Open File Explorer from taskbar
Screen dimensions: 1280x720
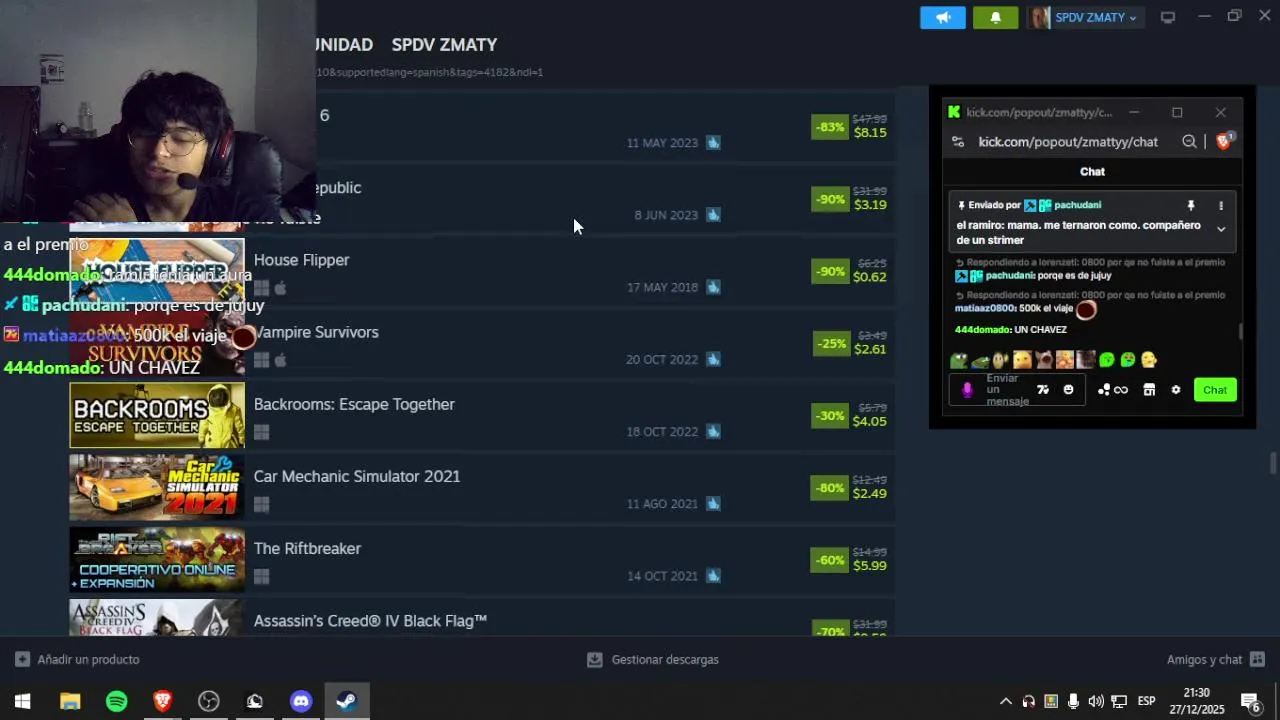70,701
